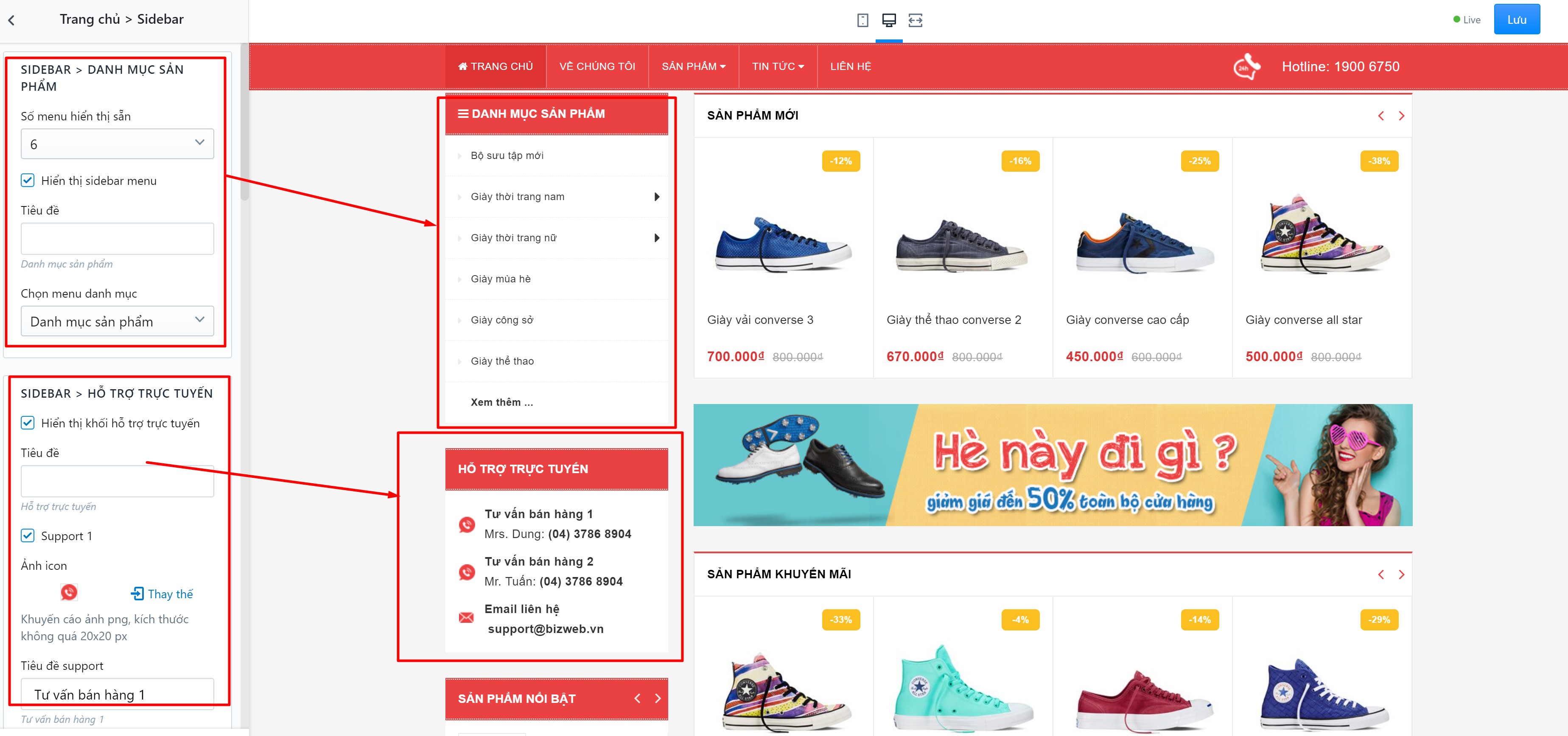The image size is (1568, 736).
Task: Click envelope icon beside Email liên hệ
Action: [x=466, y=618]
